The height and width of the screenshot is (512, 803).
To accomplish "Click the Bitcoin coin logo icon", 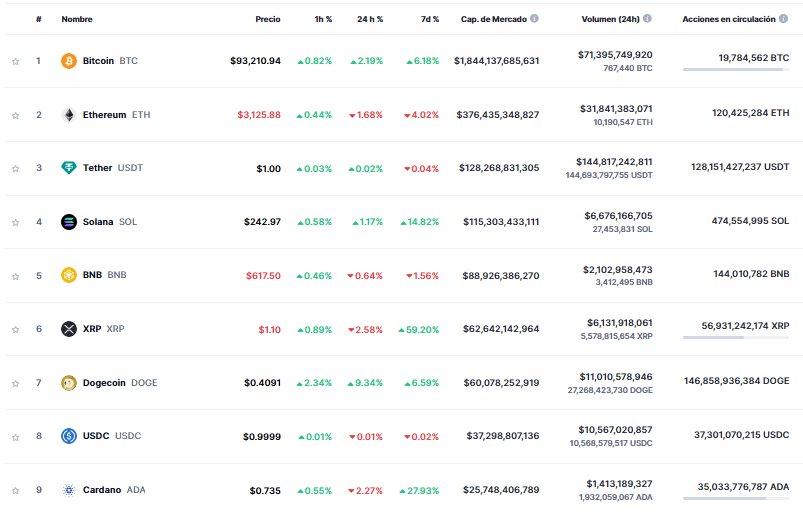I will pyautogui.click(x=69, y=61).
